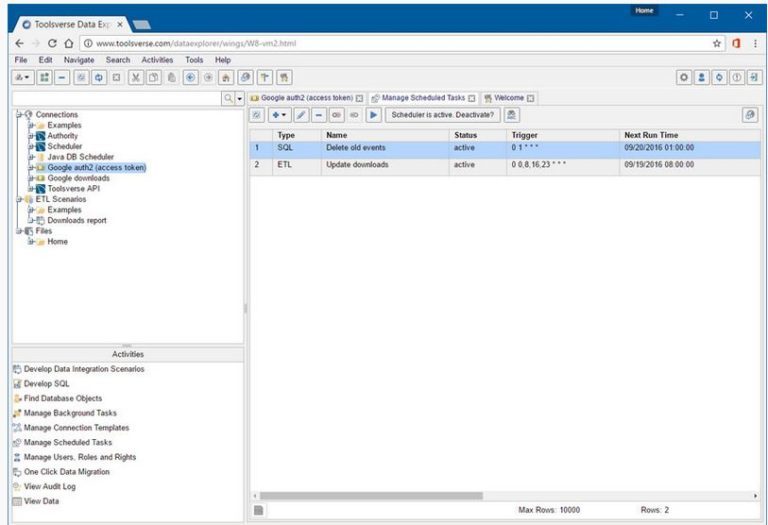Click the info circle icon at top right
The height and width of the screenshot is (525, 768).
pos(737,77)
